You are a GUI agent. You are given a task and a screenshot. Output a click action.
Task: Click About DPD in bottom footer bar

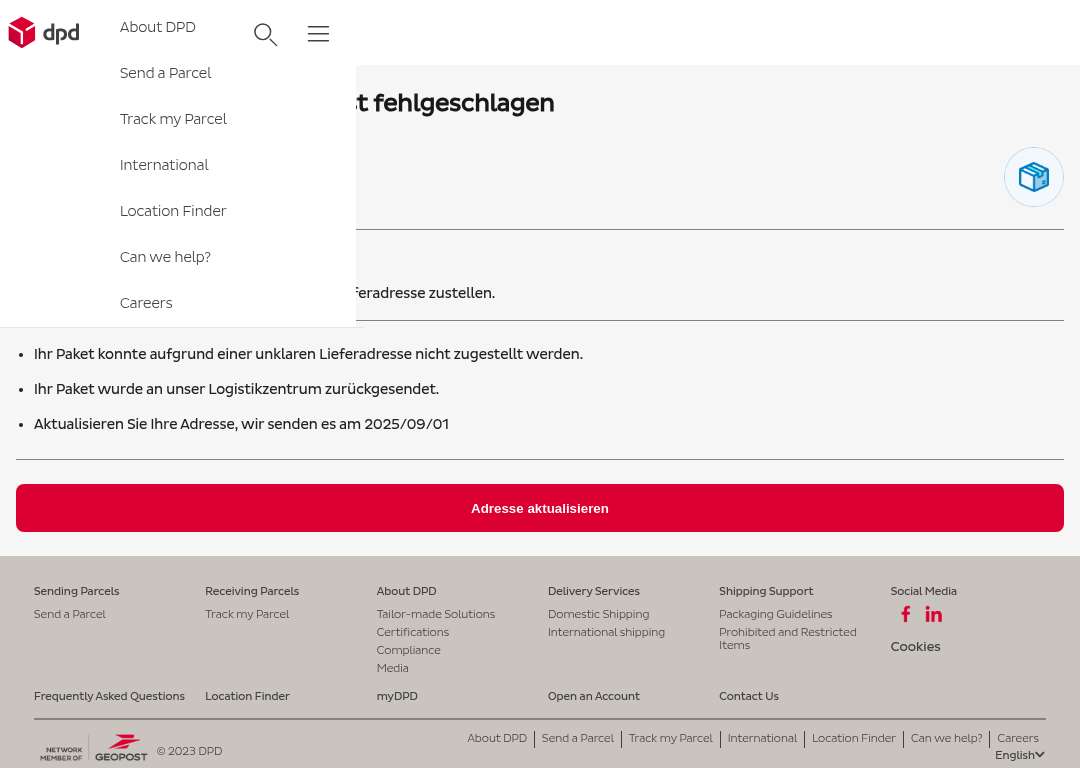pos(497,738)
